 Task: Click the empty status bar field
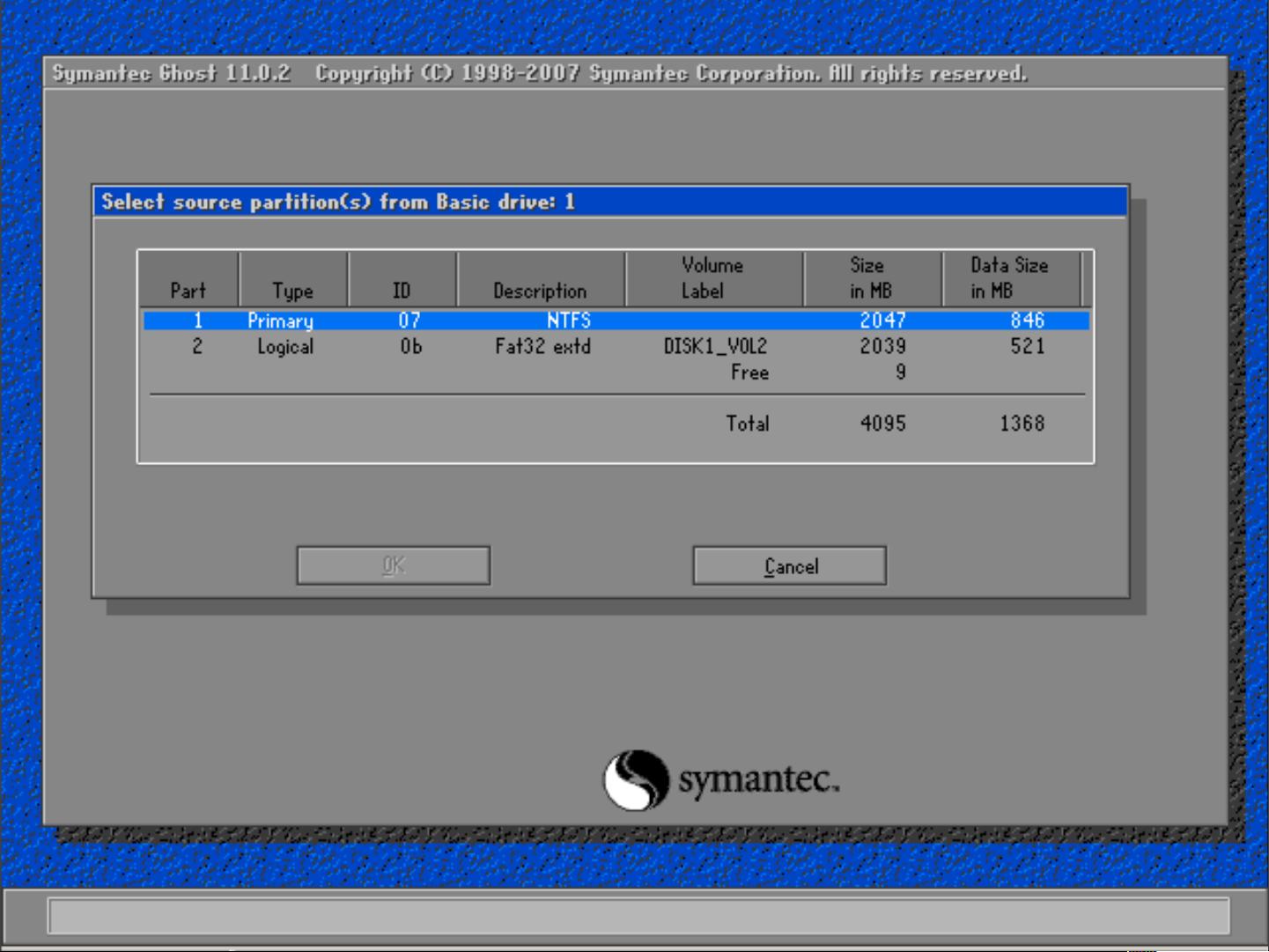[x=638, y=916]
